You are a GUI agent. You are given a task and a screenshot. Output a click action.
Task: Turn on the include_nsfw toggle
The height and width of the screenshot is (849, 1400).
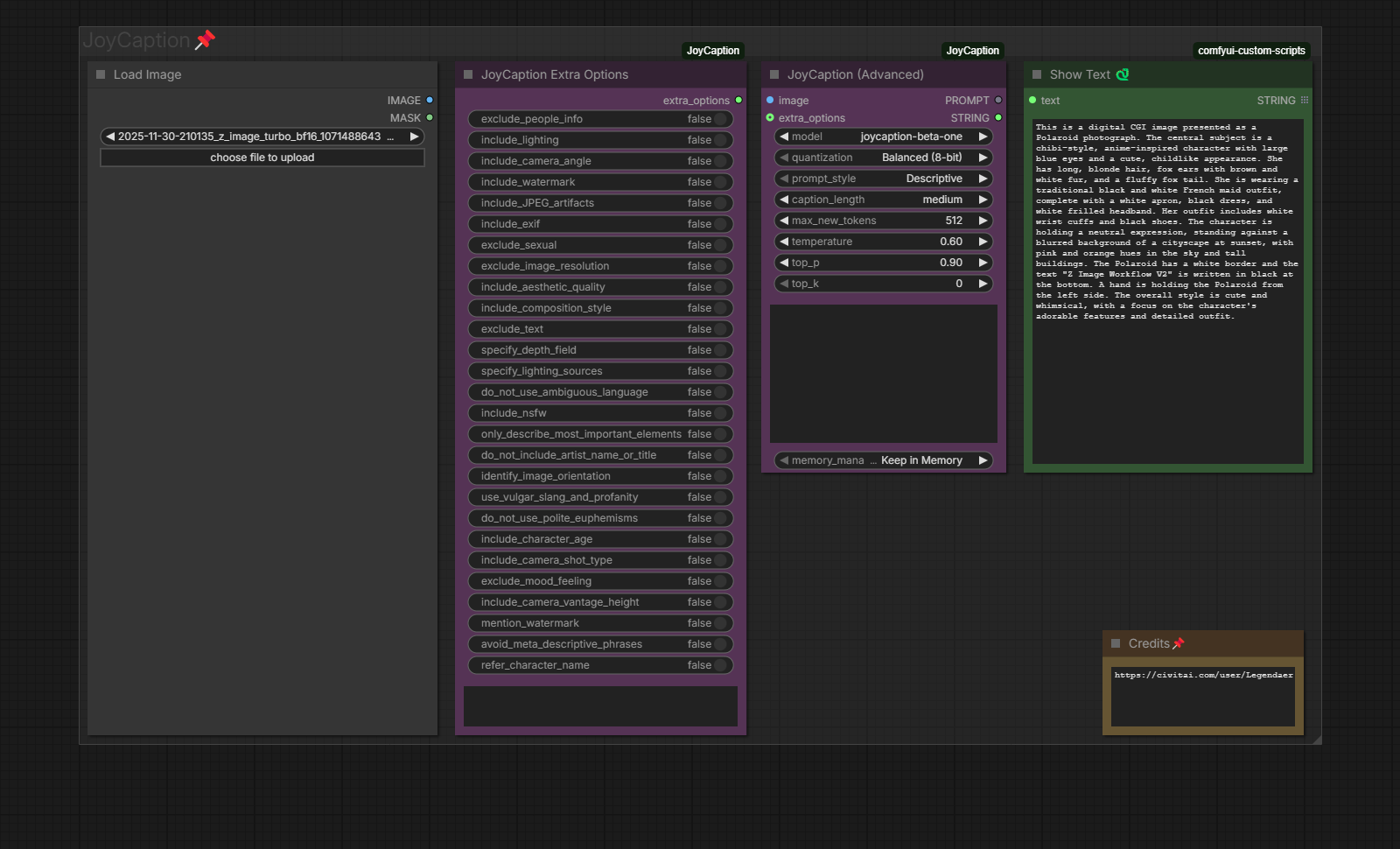[x=720, y=413]
